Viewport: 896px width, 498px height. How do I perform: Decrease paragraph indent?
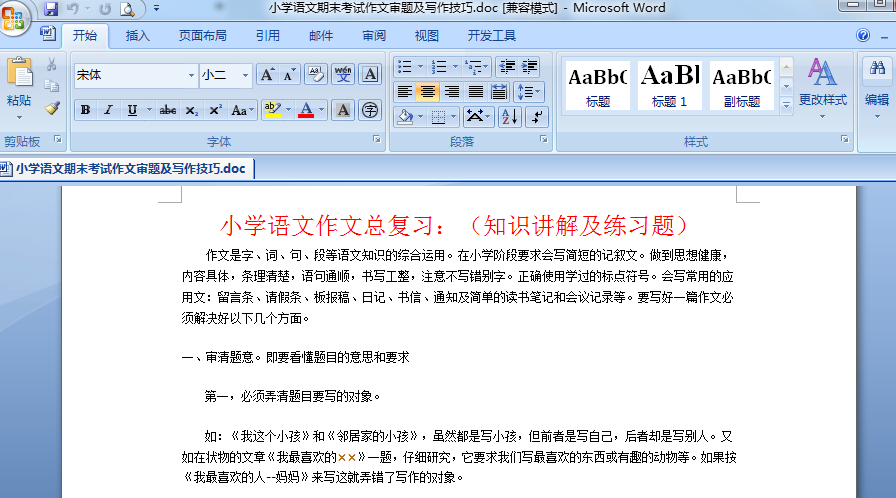507,67
